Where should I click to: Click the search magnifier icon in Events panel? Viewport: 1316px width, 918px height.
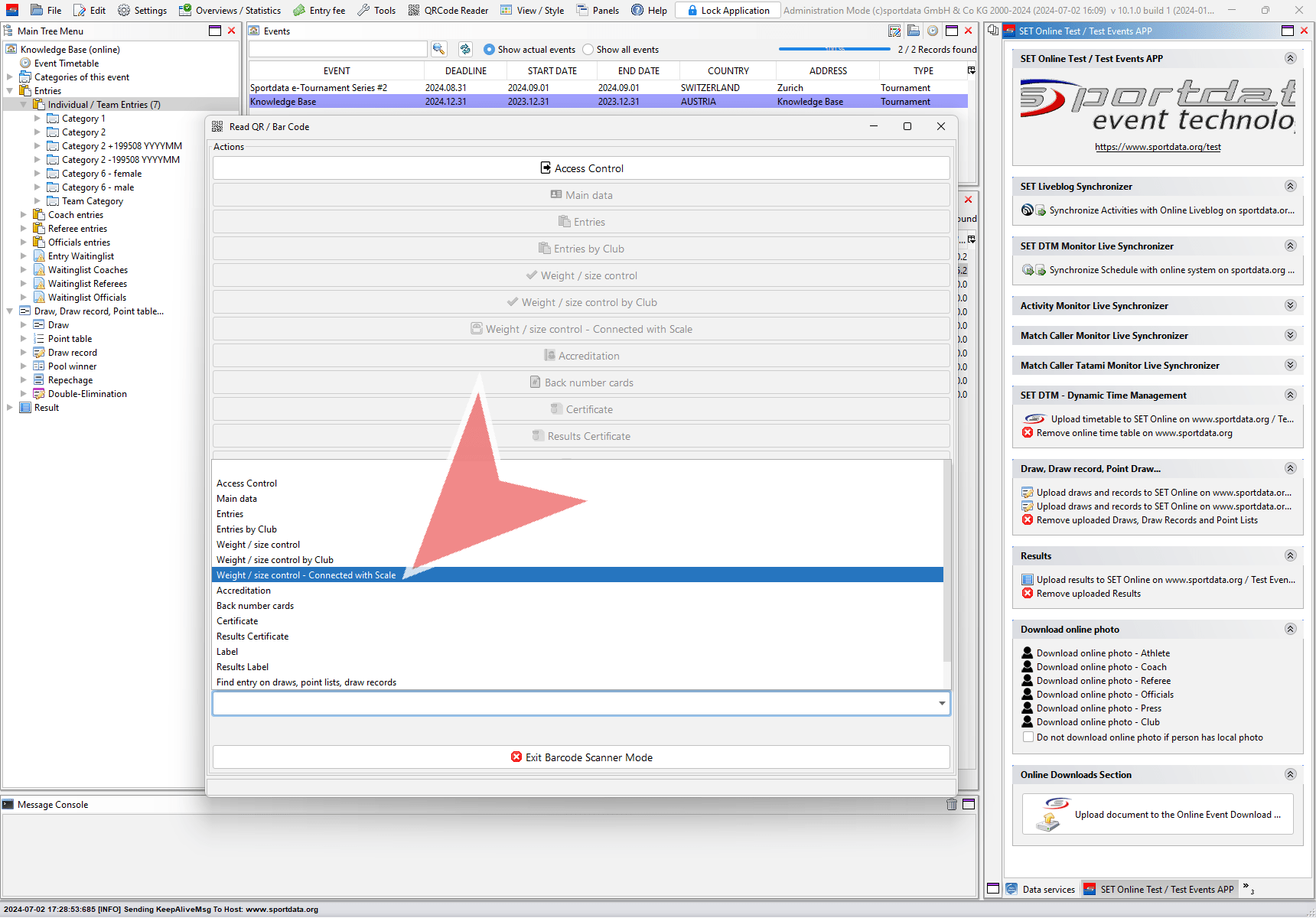coord(438,49)
